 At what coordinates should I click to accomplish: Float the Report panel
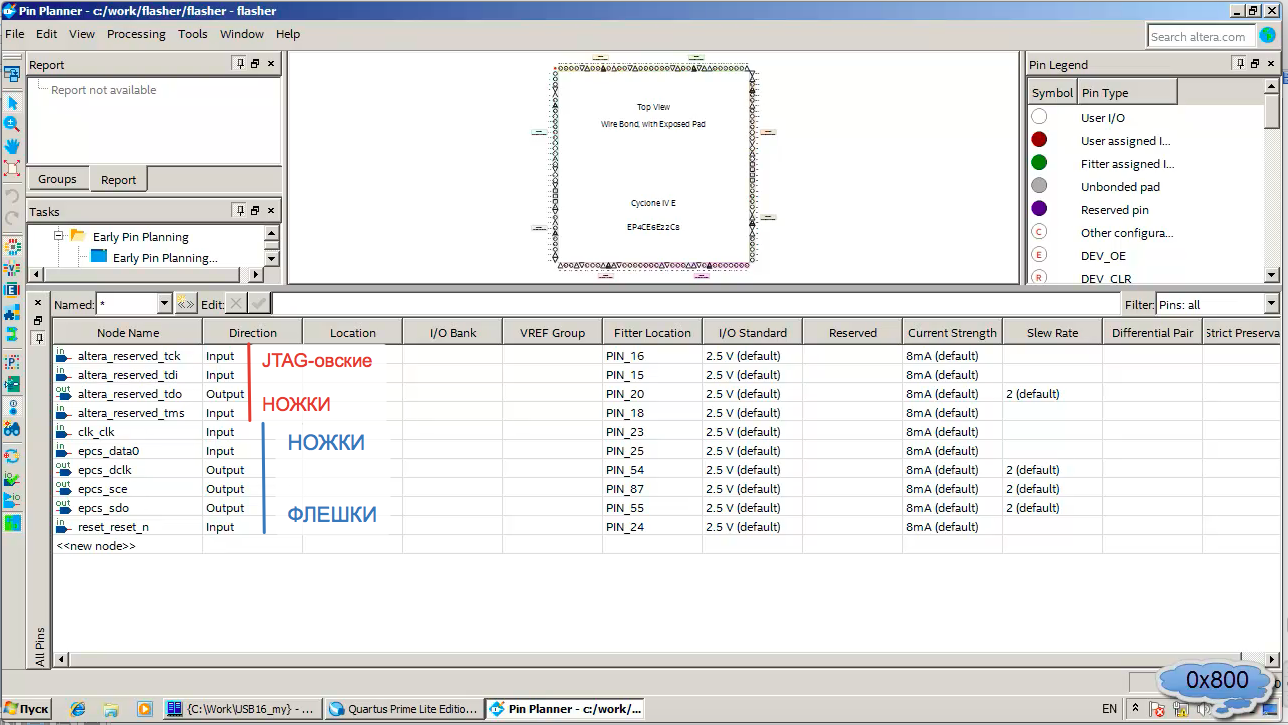click(x=255, y=63)
